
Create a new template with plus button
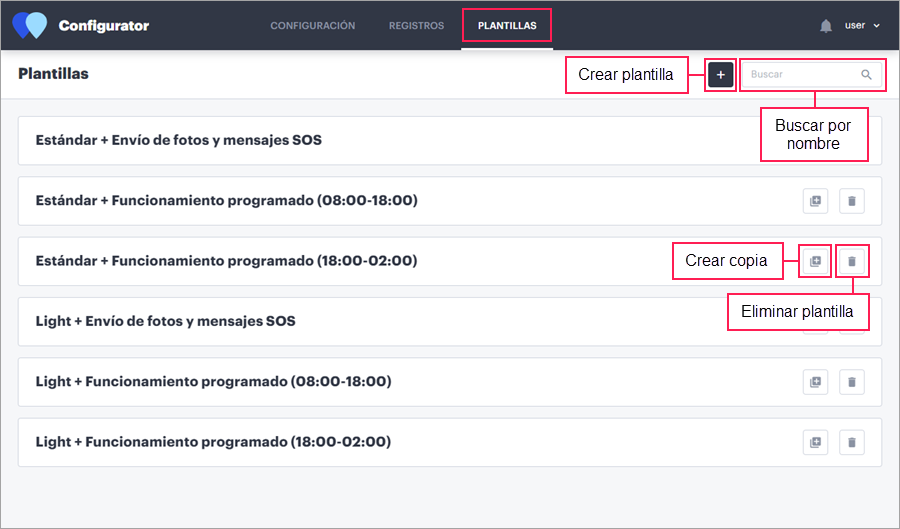click(721, 75)
